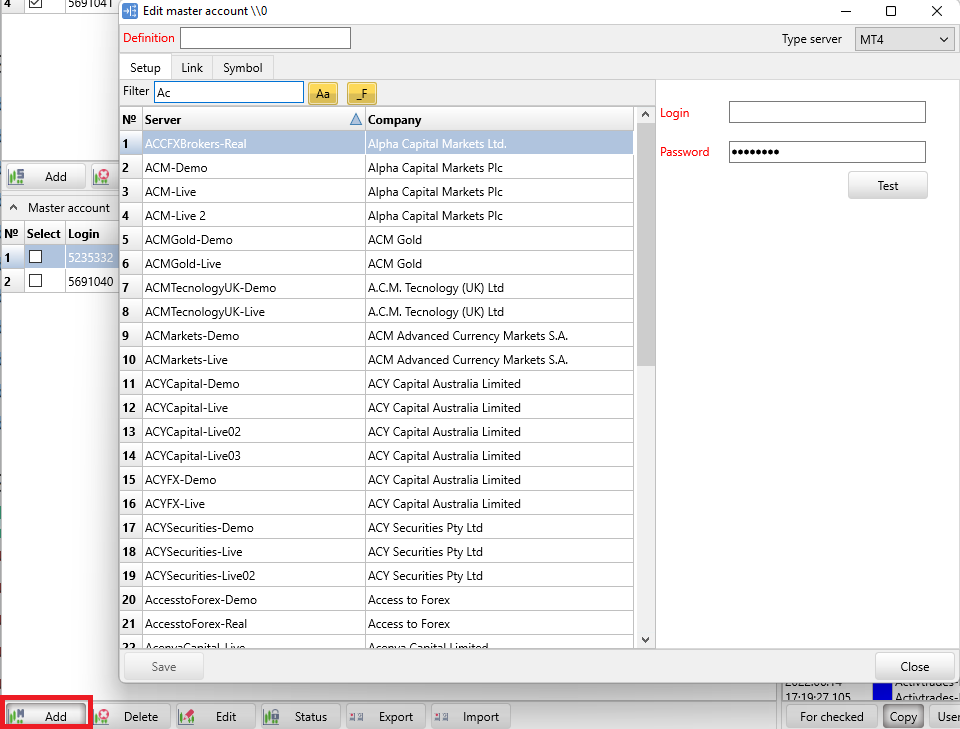Select the ACYCapital-Live03 server row

coord(377,455)
